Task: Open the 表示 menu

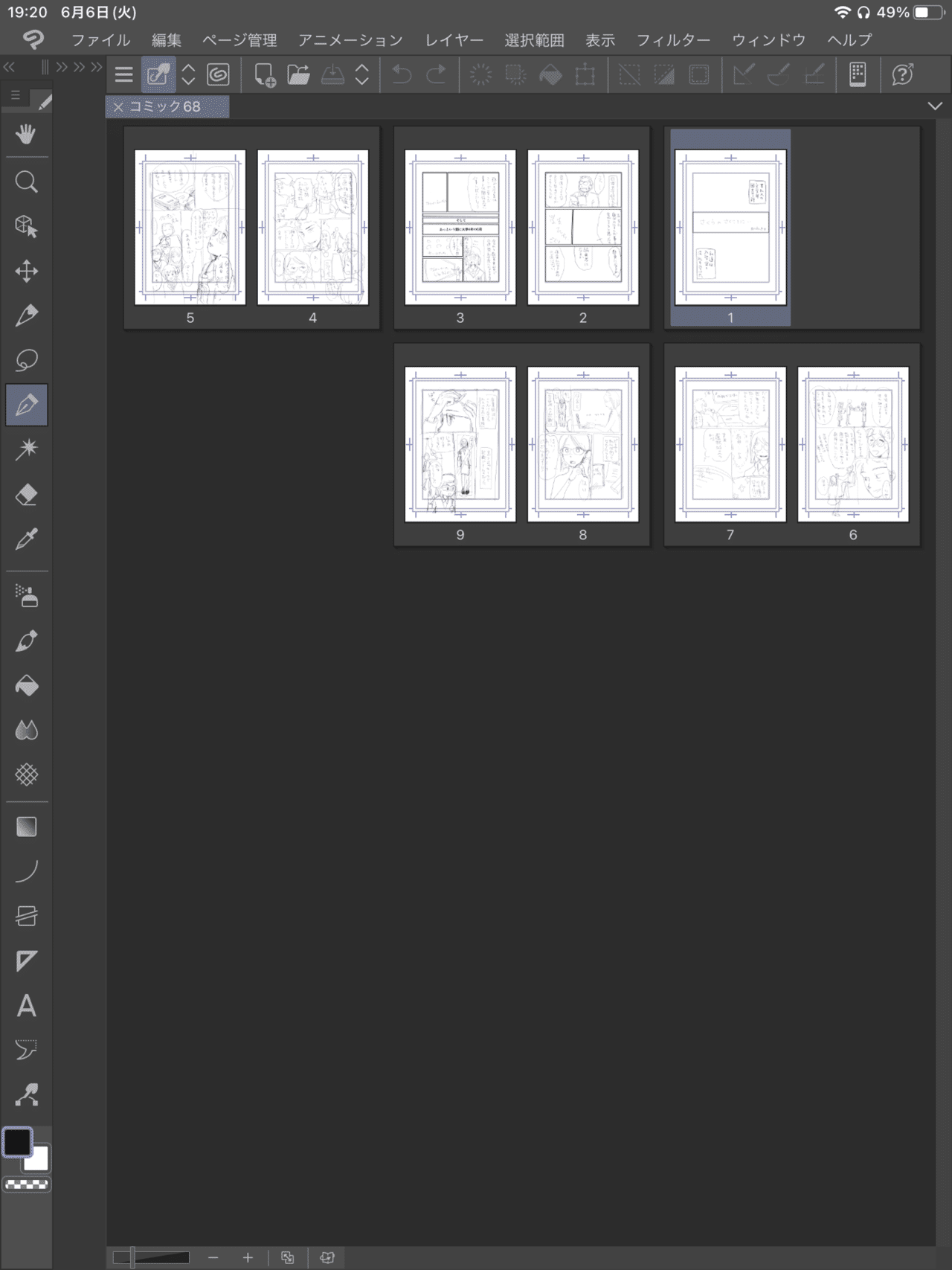Action: pyautogui.click(x=600, y=40)
